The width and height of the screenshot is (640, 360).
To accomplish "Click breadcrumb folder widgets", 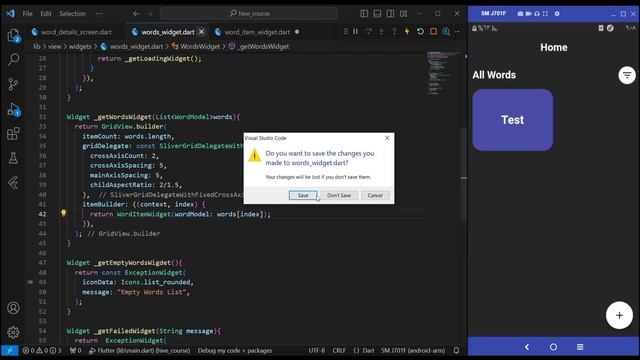I will tap(80, 47).
